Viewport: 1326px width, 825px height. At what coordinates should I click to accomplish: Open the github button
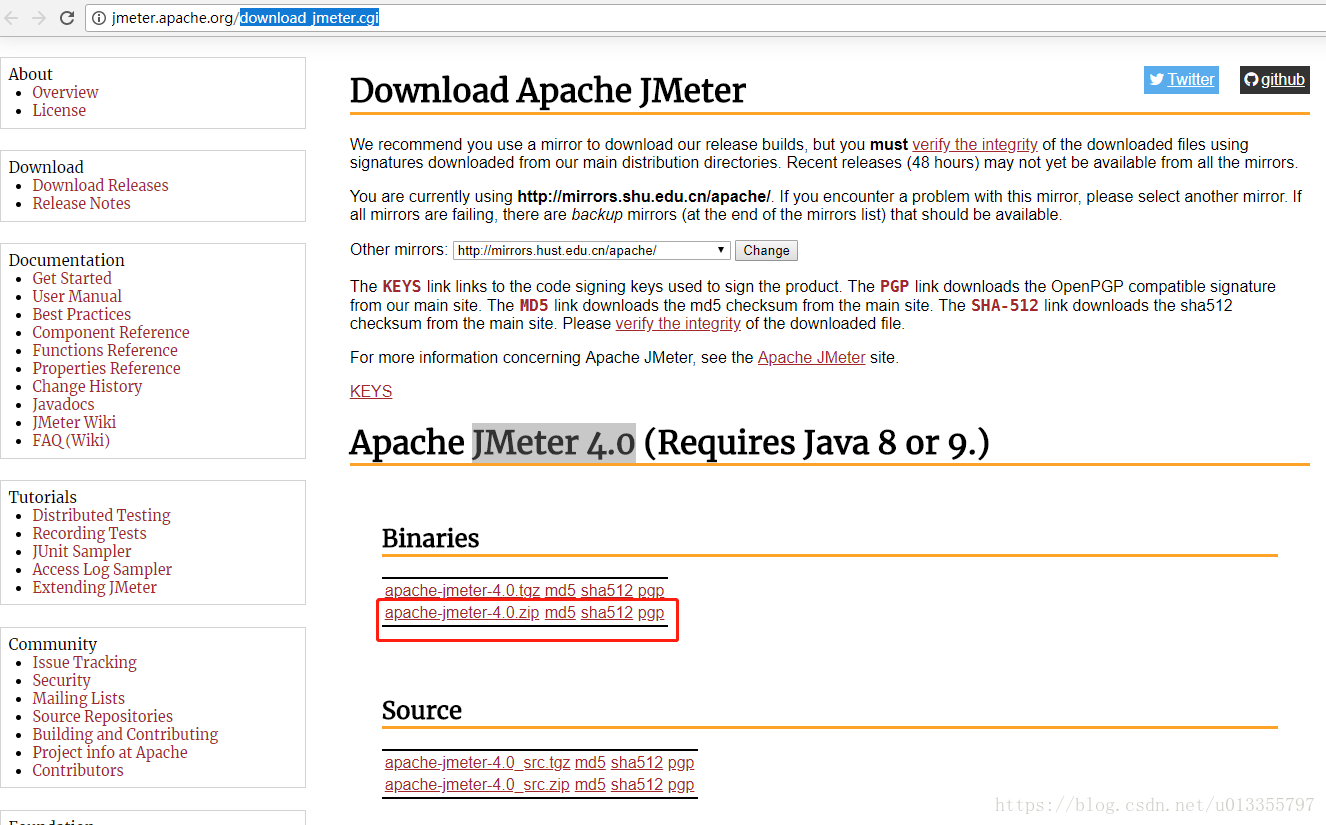[1275, 80]
